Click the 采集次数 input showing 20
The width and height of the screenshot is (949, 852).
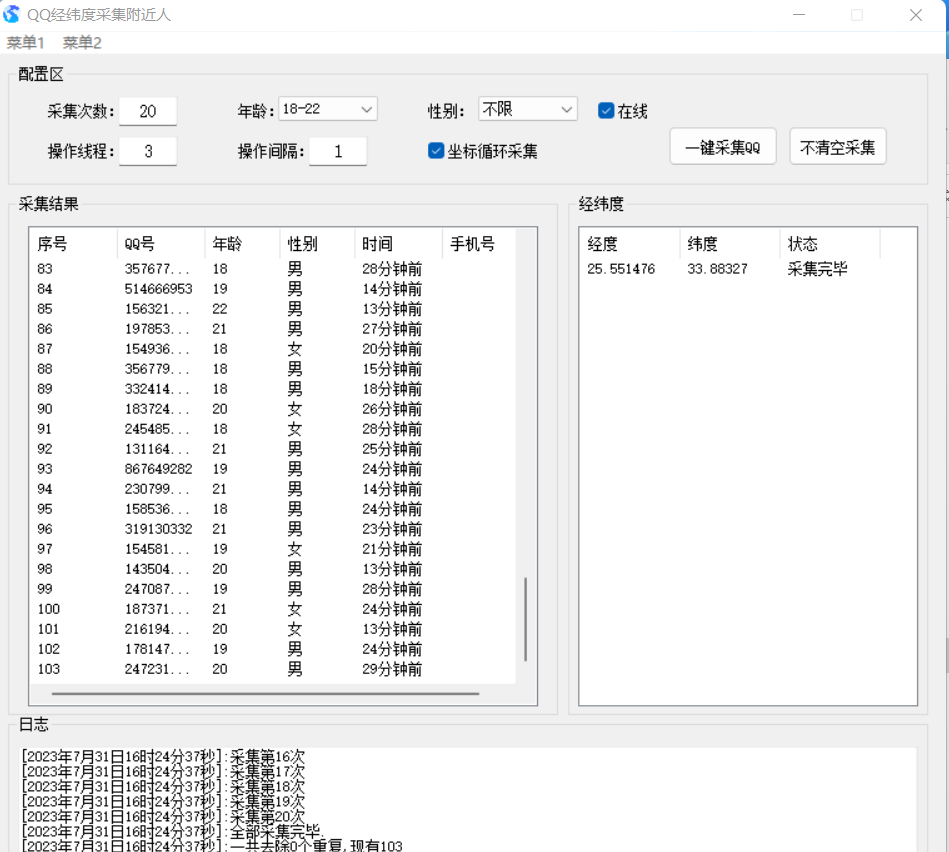coord(147,111)
